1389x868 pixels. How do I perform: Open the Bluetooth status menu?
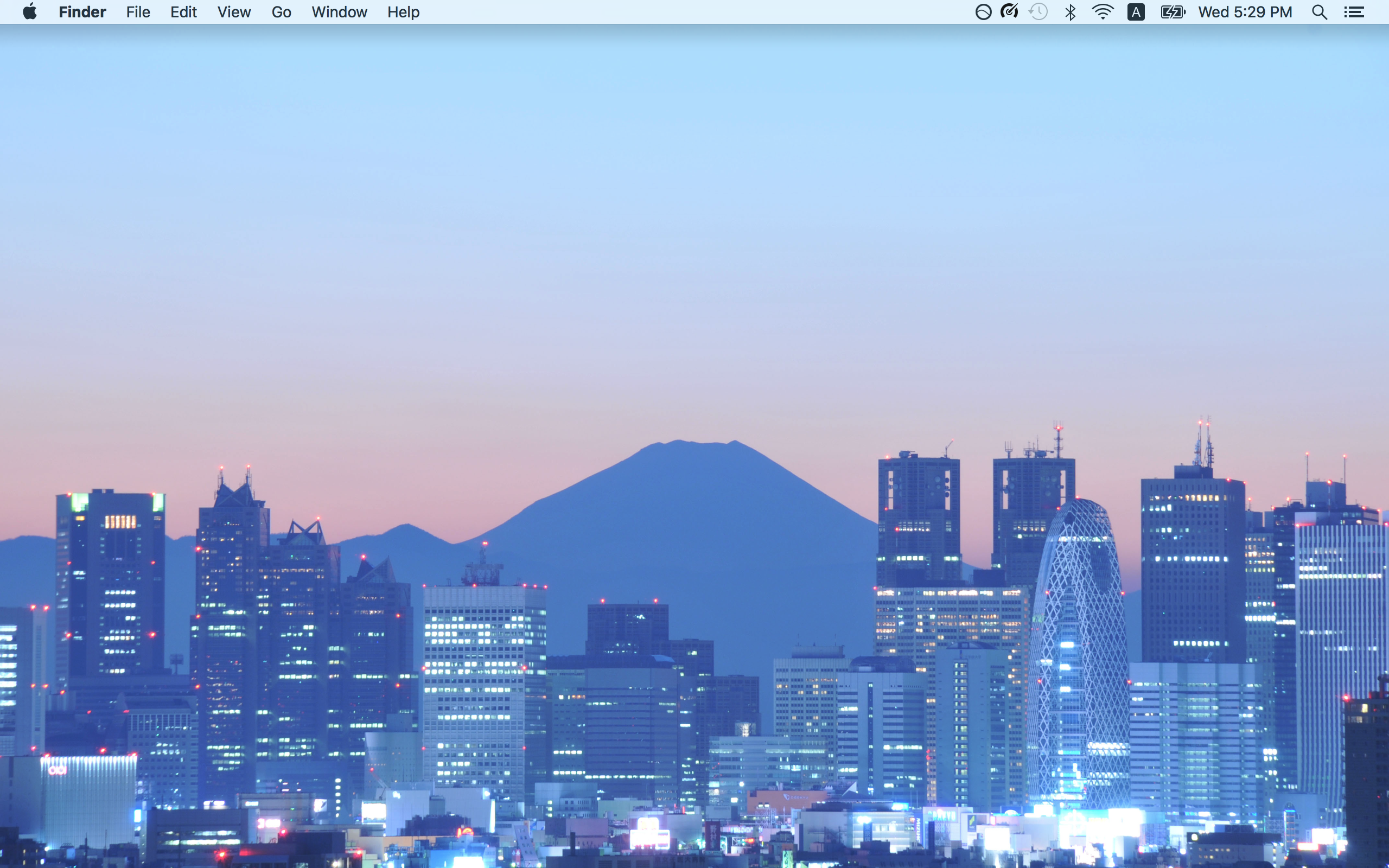tap(1070, 12)
